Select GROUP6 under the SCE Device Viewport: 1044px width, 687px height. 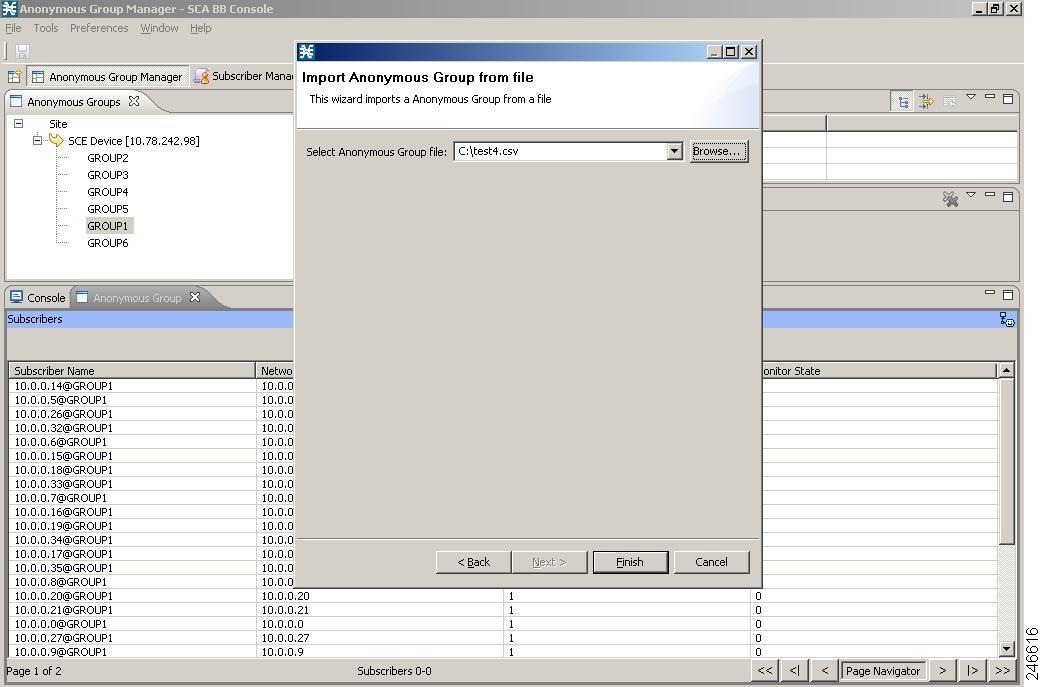point(108,243)
